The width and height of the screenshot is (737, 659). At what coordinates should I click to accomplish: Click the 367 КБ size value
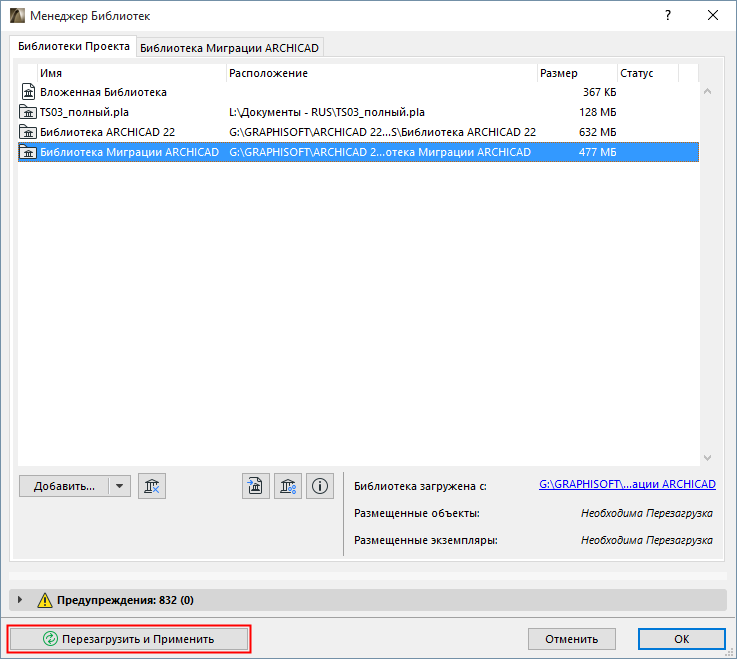click(x=599, y=92)
